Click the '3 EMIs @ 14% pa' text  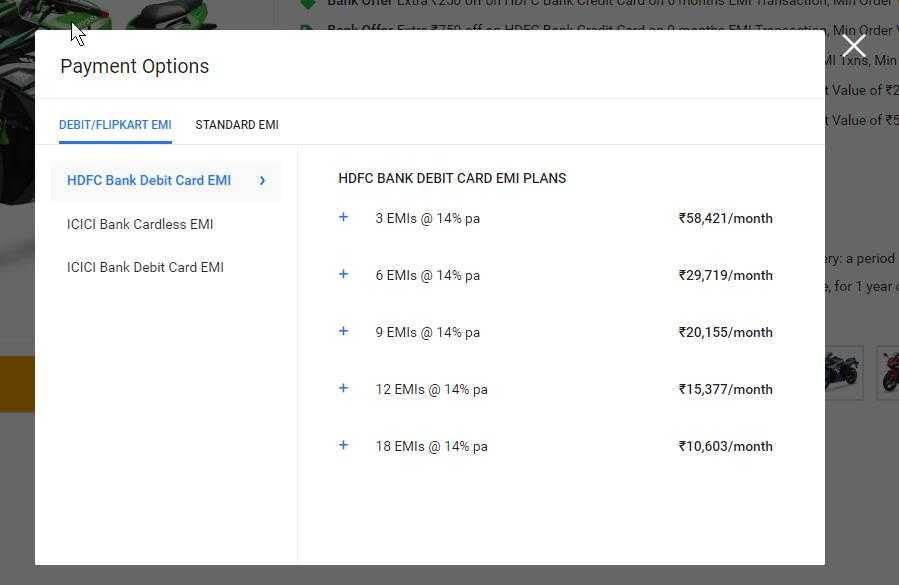click(428, 219)
